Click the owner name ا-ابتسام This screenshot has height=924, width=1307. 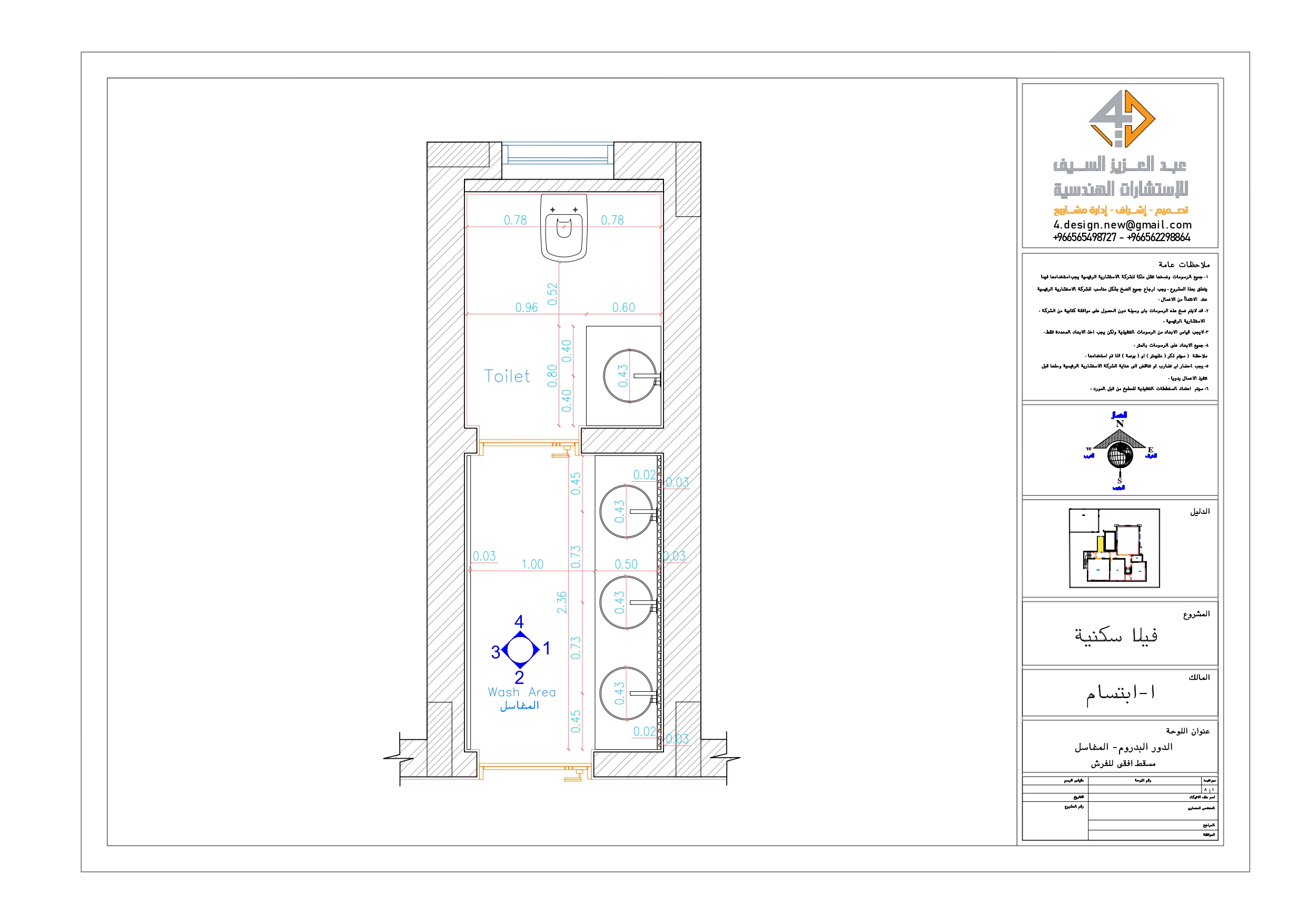coord(1120,693)
